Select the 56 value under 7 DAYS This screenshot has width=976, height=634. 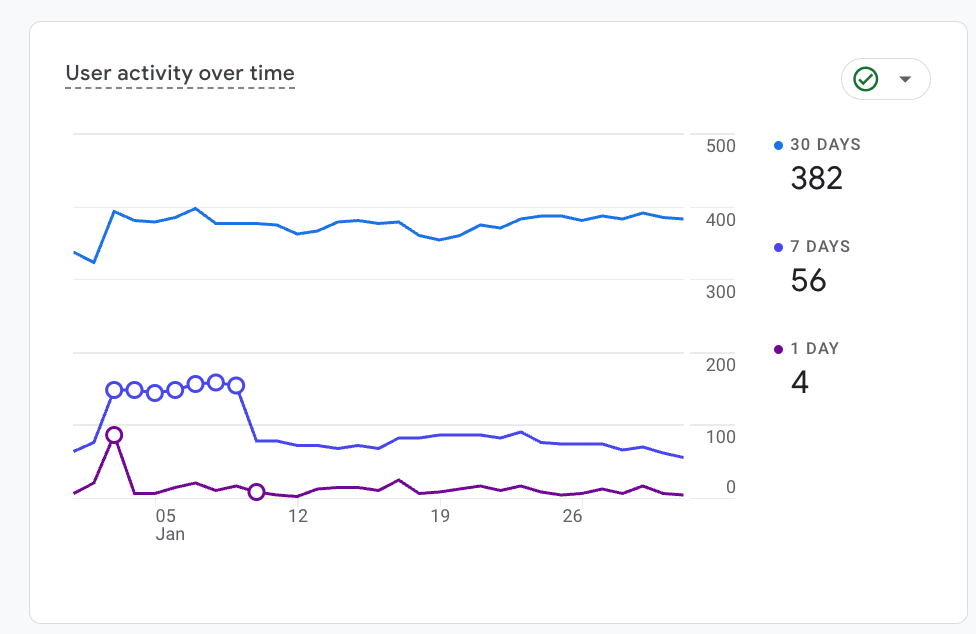click(x=808, y=280)
